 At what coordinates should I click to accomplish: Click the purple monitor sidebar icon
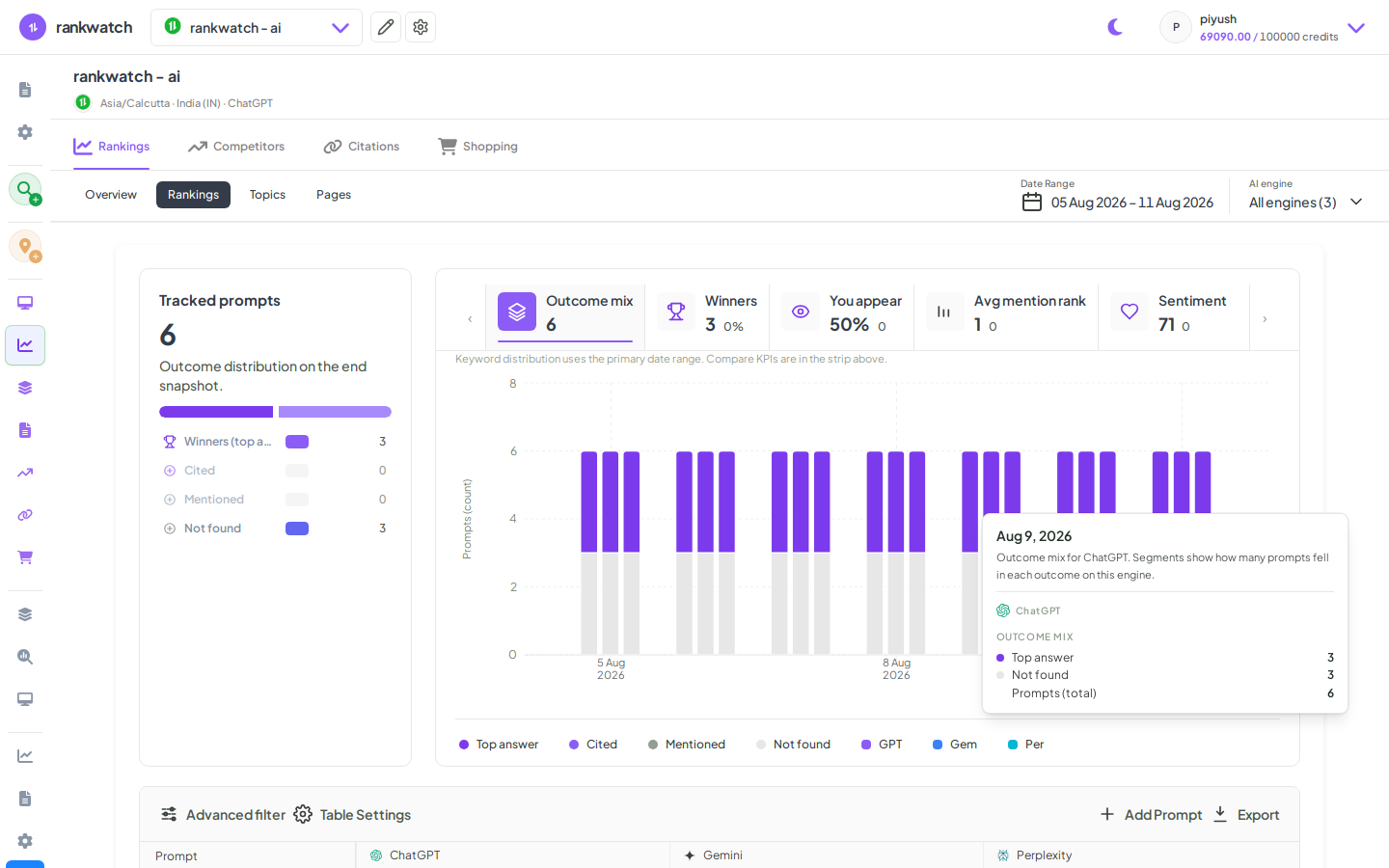click(25, 303)
